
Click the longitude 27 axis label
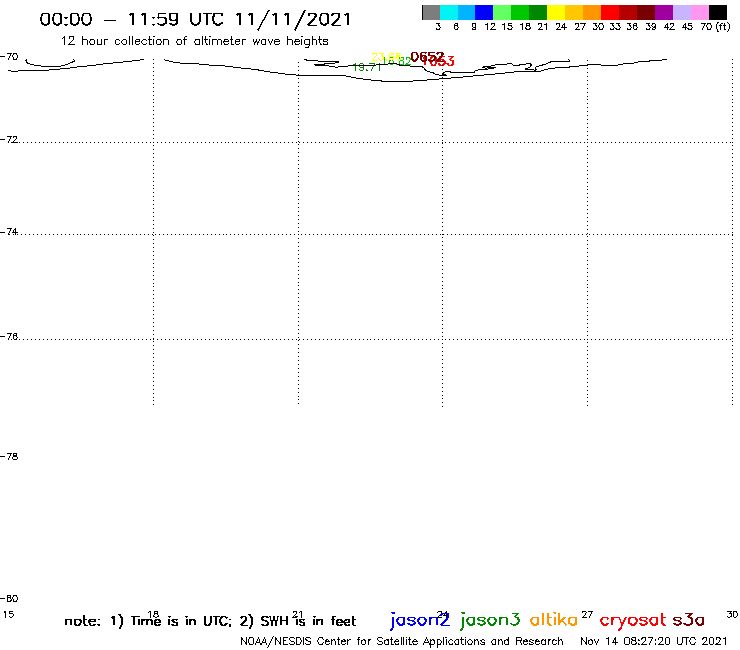click(x=587, y=615)
